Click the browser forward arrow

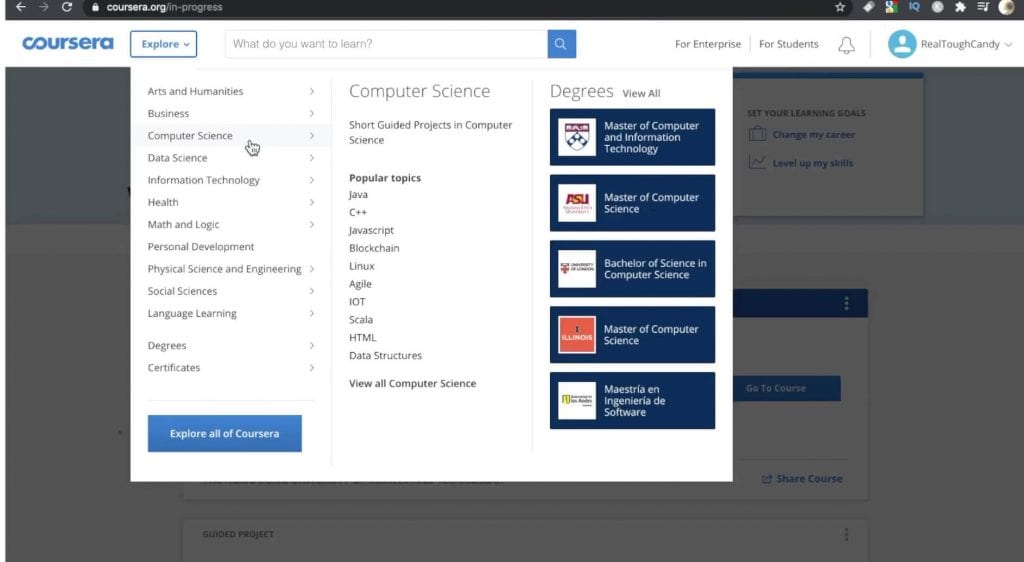click(44, 7)
